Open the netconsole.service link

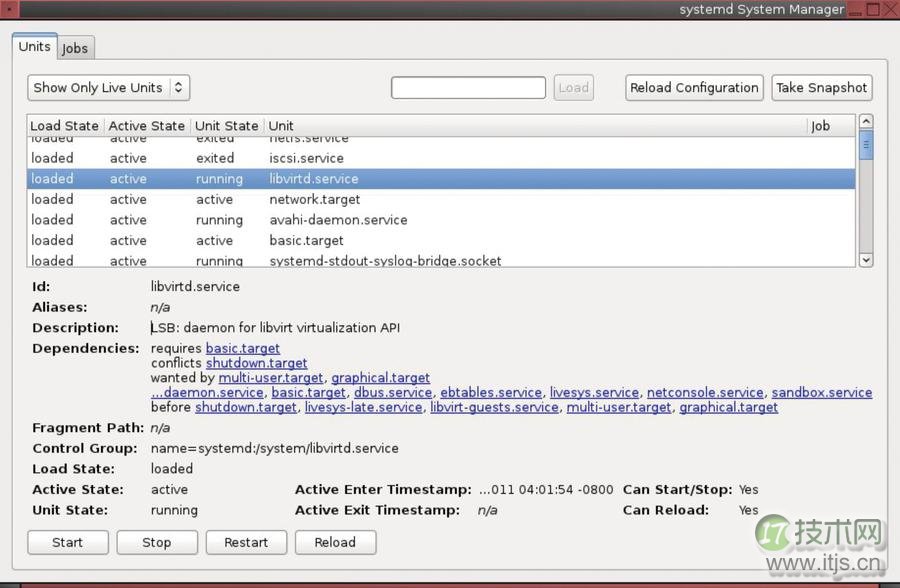click(x=705, y=392)
